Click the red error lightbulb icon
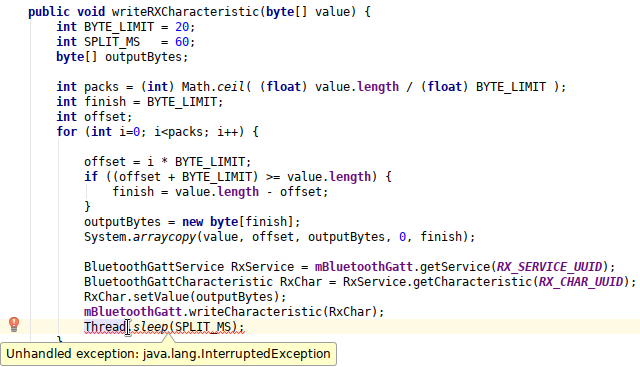Viewport: 640px width, 367px height. [x=14, y=325]
